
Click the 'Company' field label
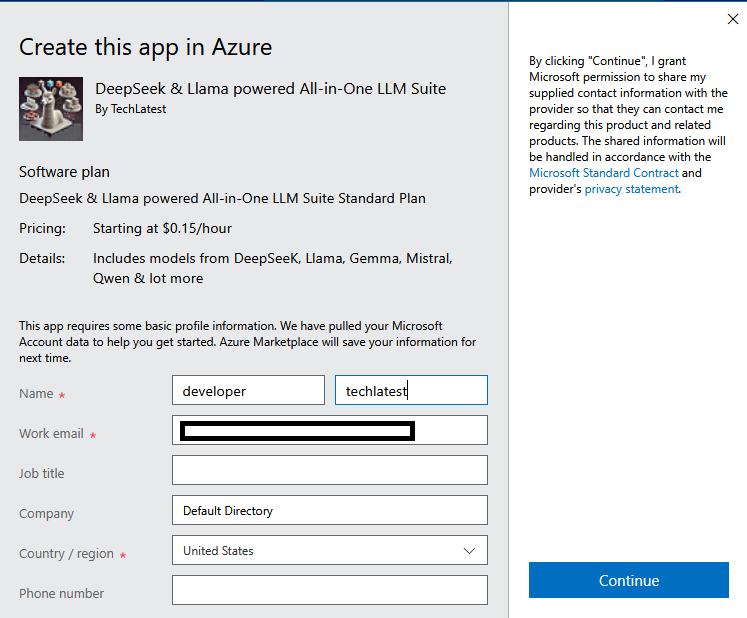point(46,514)
